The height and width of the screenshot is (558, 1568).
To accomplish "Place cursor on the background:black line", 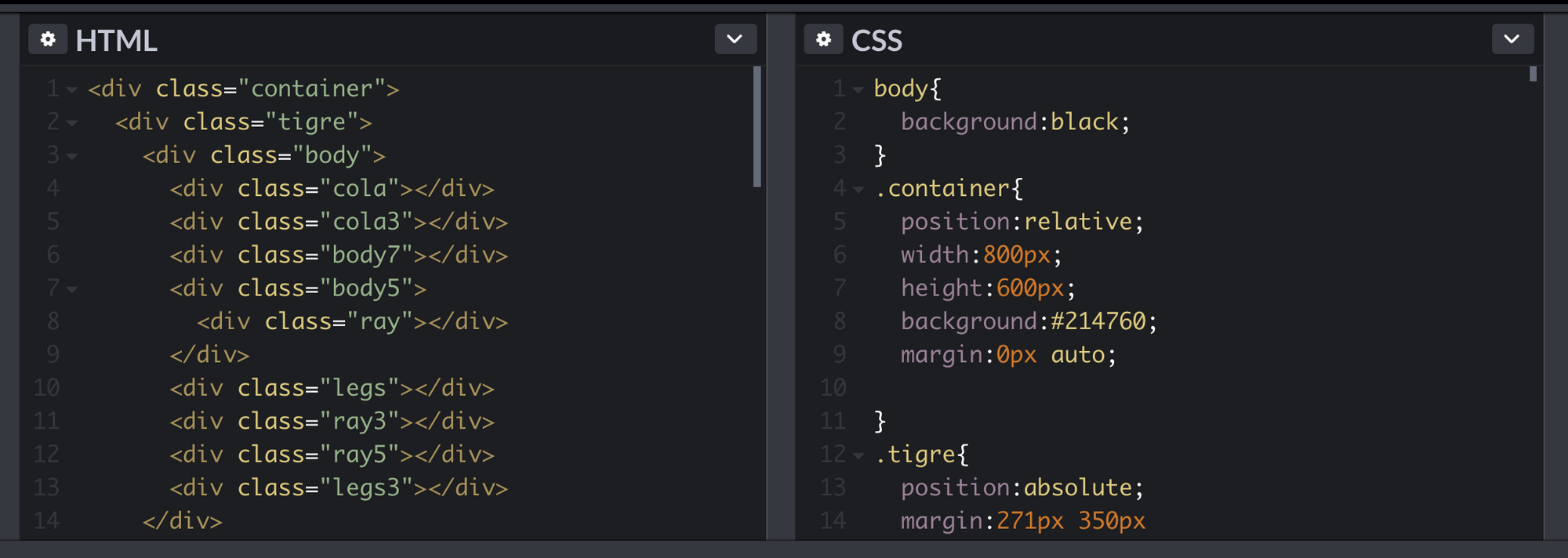I will pos(1014,122).
